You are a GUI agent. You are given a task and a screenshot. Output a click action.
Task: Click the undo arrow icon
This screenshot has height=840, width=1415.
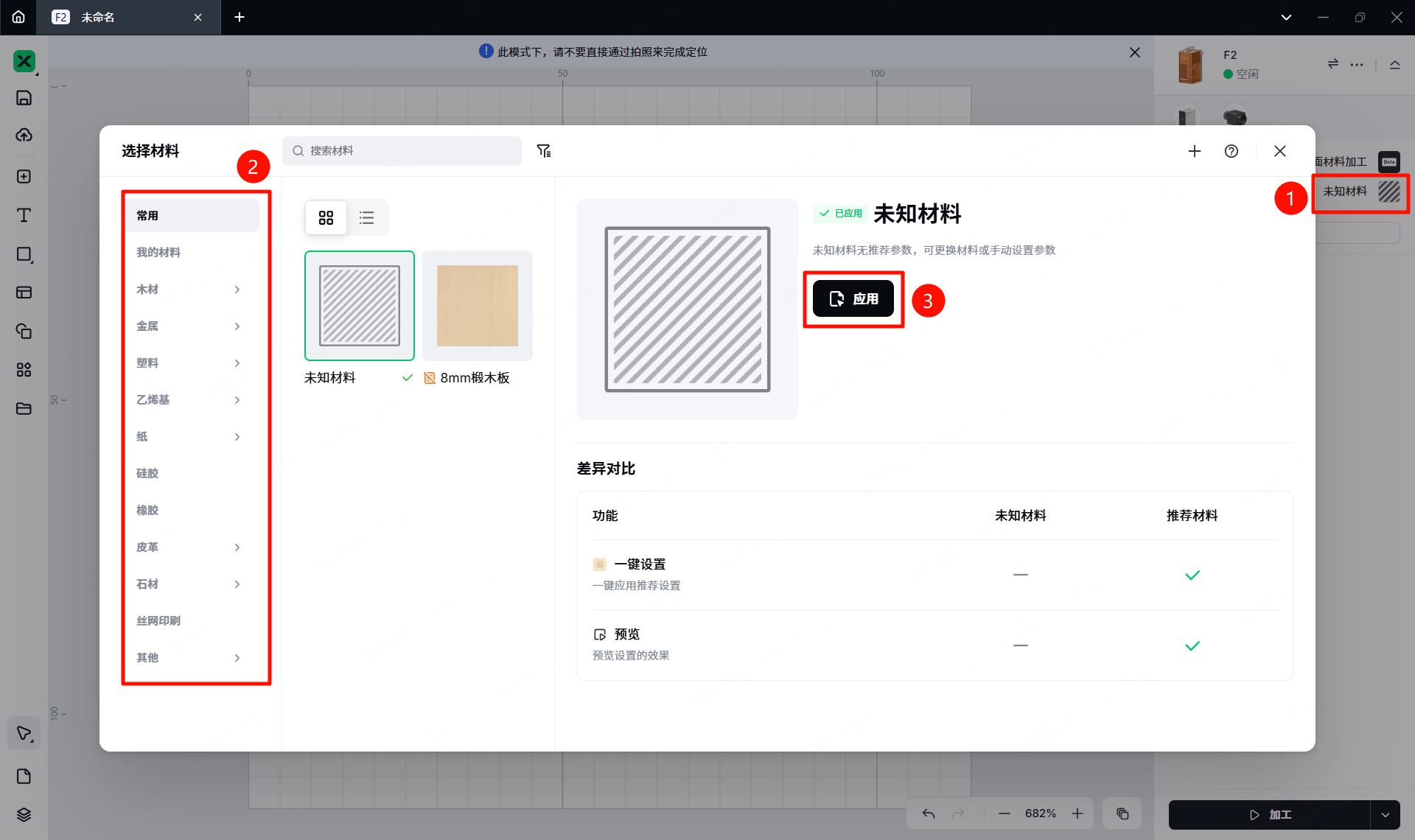point(929,813)
